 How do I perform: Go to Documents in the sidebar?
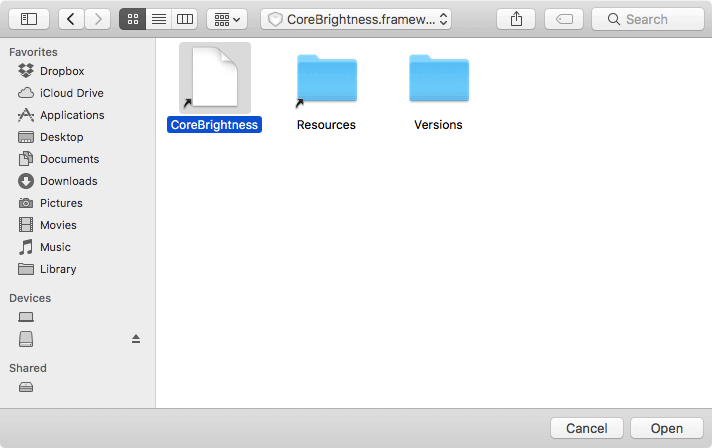(x=58, y=159)
